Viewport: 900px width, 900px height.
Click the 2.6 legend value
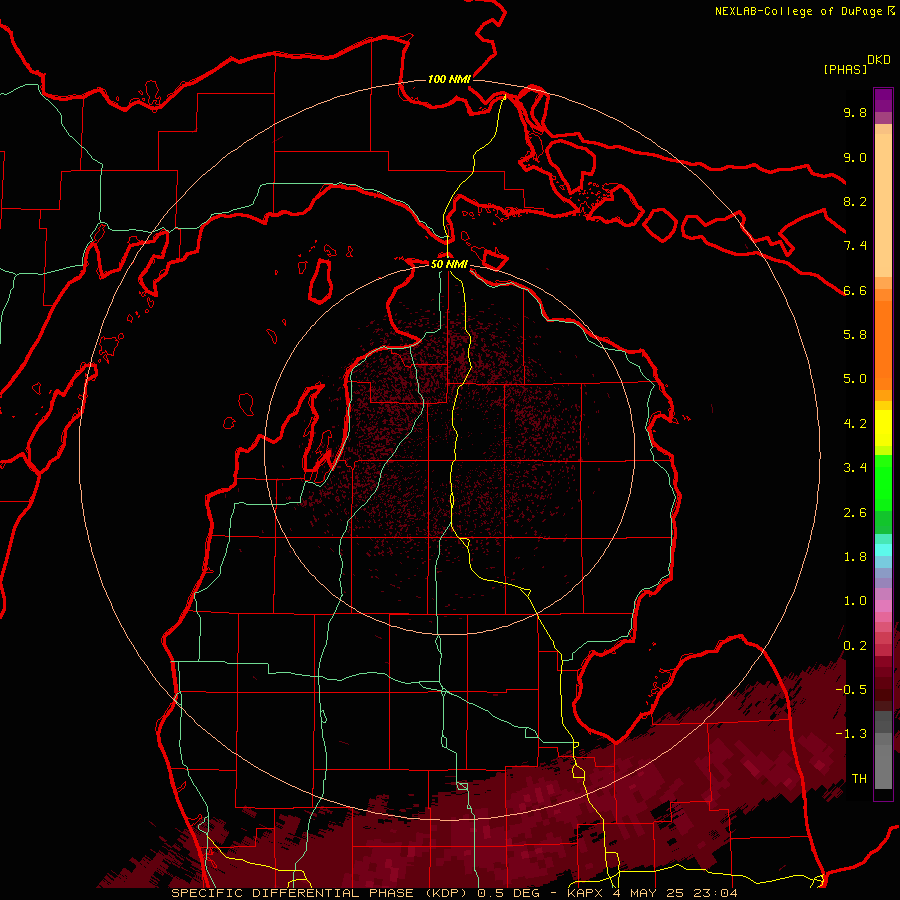(855, 513)
